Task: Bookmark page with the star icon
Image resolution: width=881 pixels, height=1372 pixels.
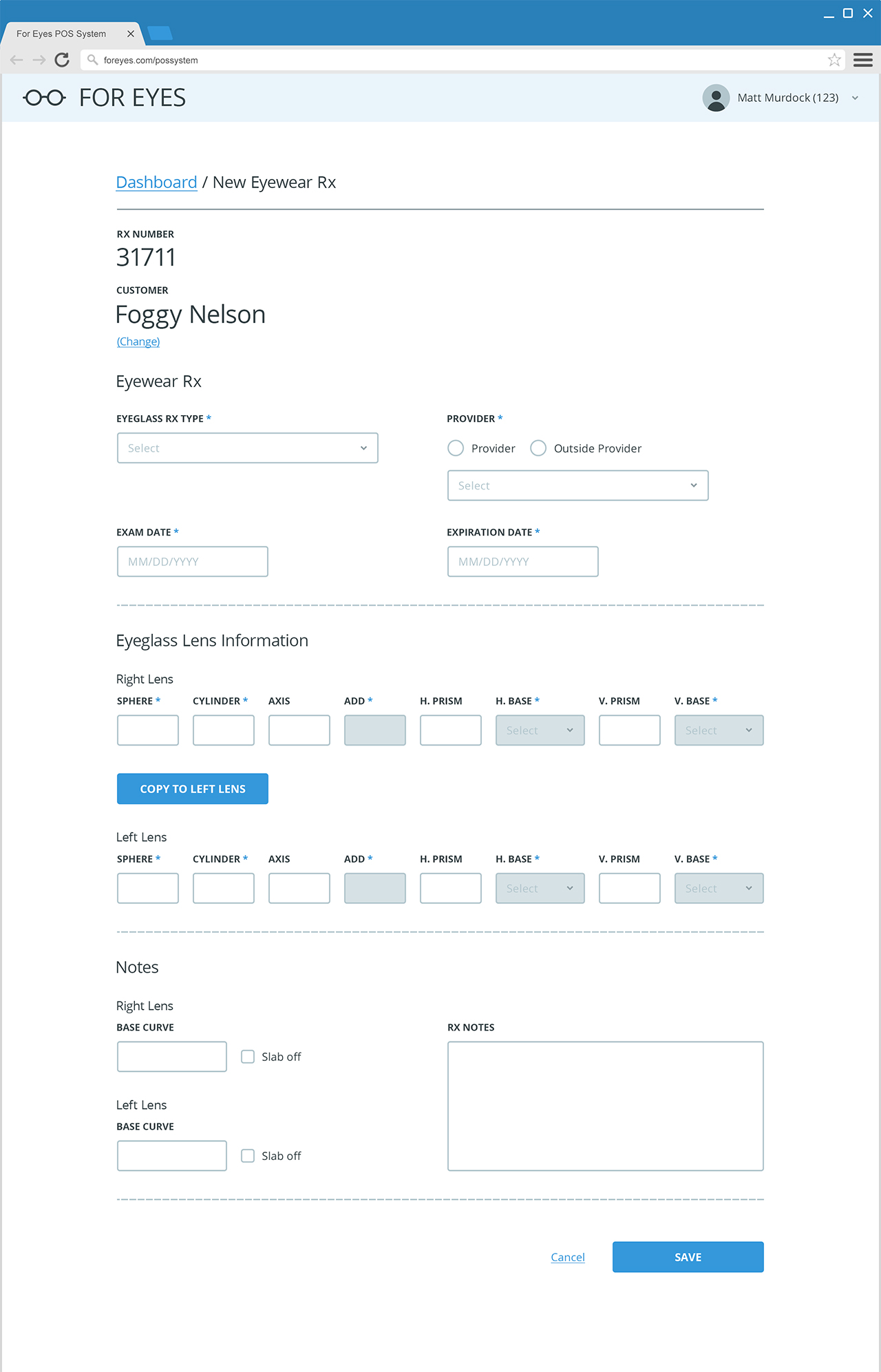Action: pos(834,60)
